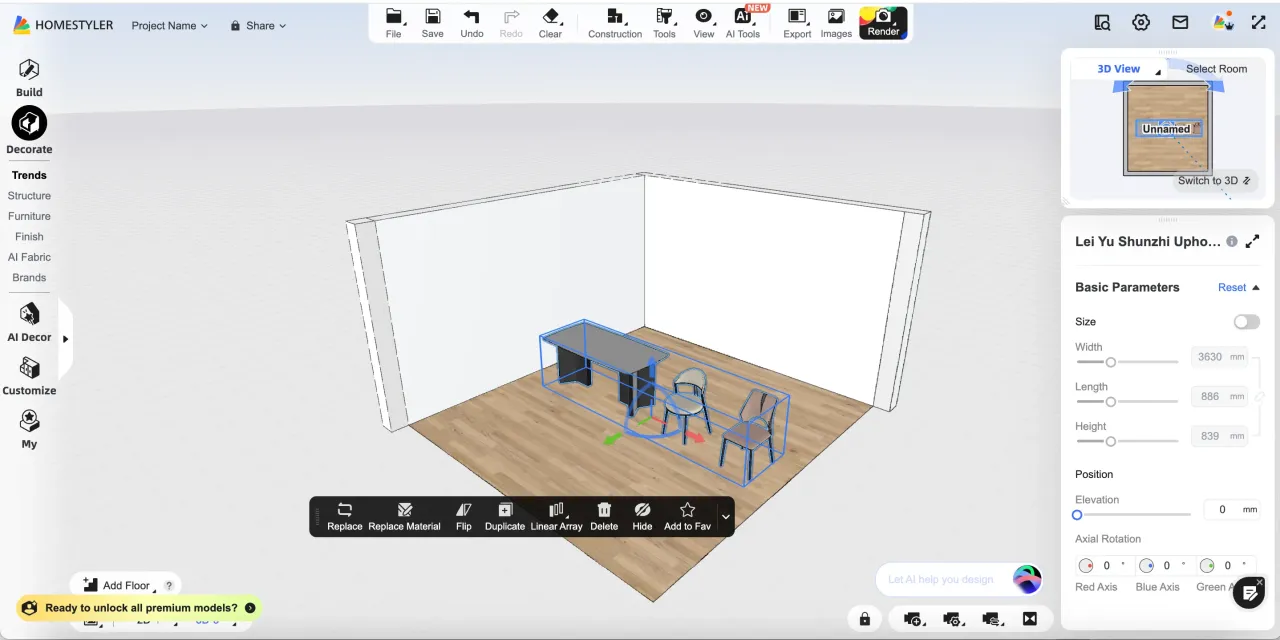Viewport: 1280px width, 640px height.
Task: Add selected model to favorites
Action: (x=687, y=516)
